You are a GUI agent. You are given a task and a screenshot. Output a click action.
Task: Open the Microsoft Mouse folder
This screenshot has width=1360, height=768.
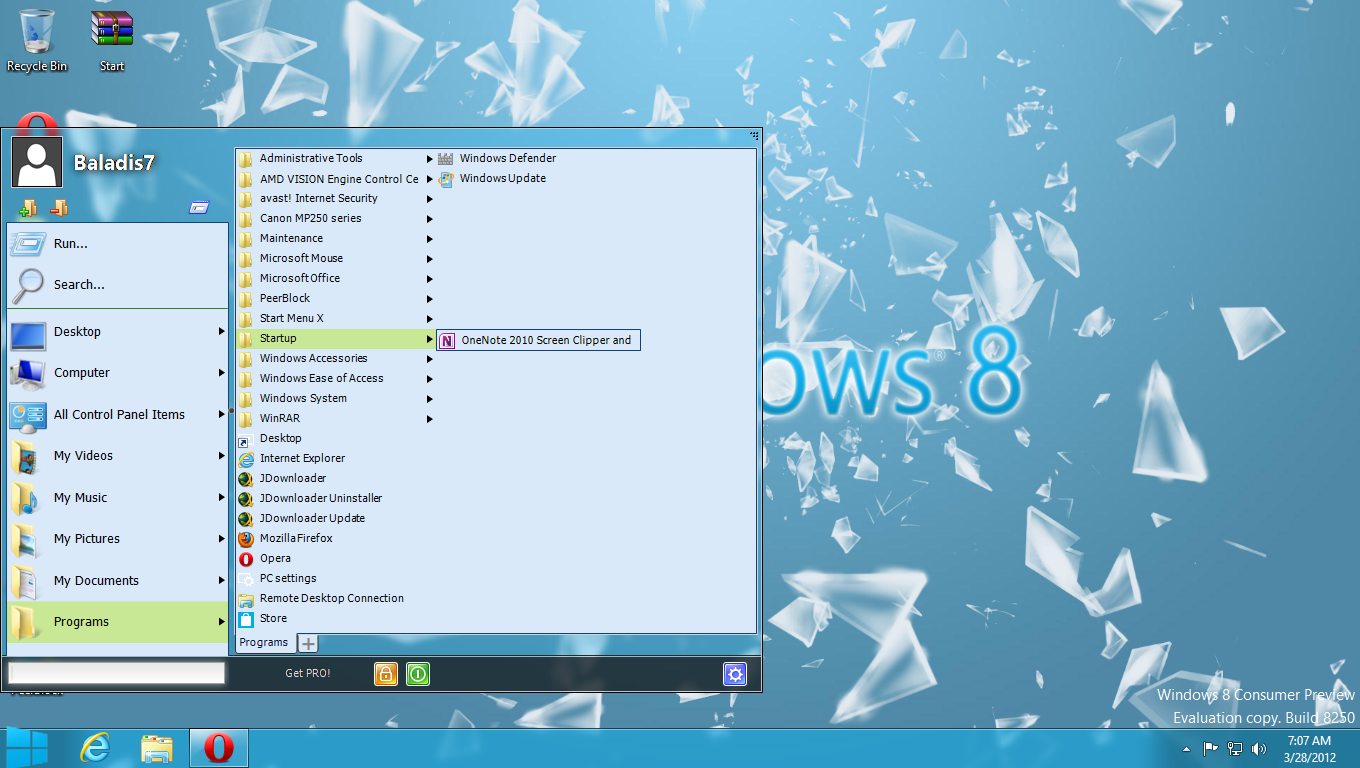(x=336, y=258)
